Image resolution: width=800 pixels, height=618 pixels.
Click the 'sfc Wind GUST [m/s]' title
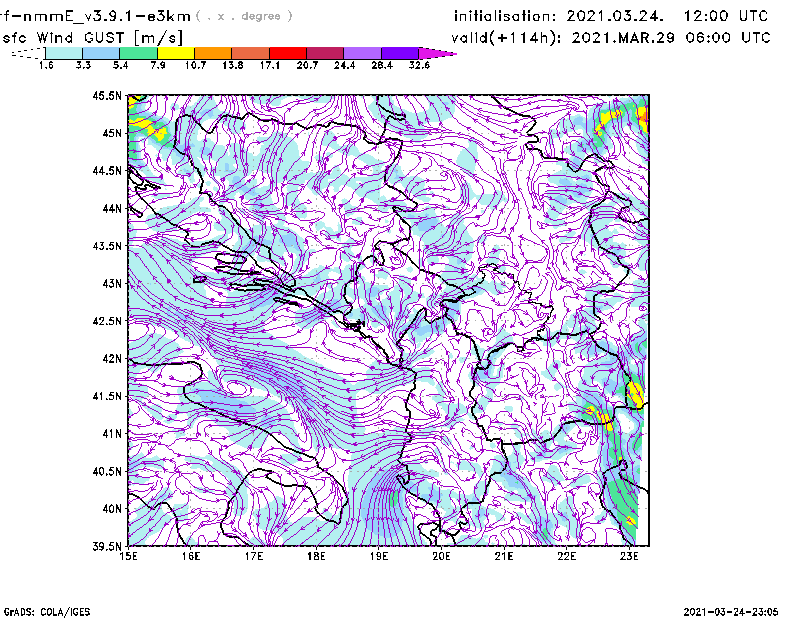tap(92, 38)
